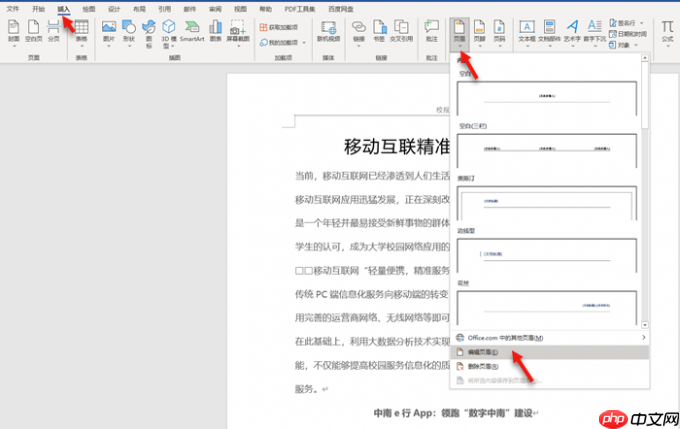Click the 页眉 header button

tap(459, 33)
